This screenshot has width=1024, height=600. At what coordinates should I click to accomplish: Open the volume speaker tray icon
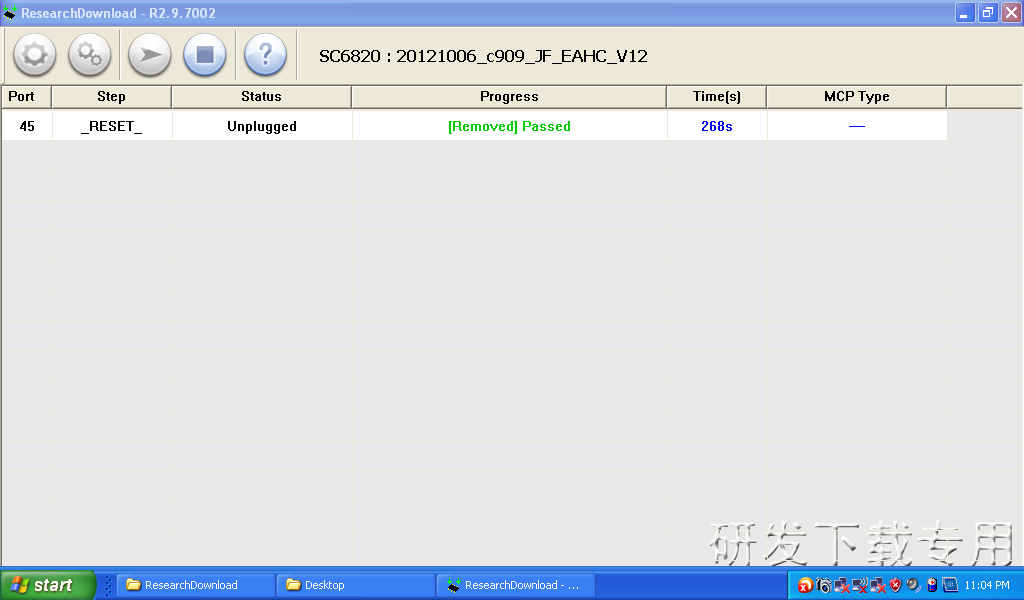tap(913, 585)
